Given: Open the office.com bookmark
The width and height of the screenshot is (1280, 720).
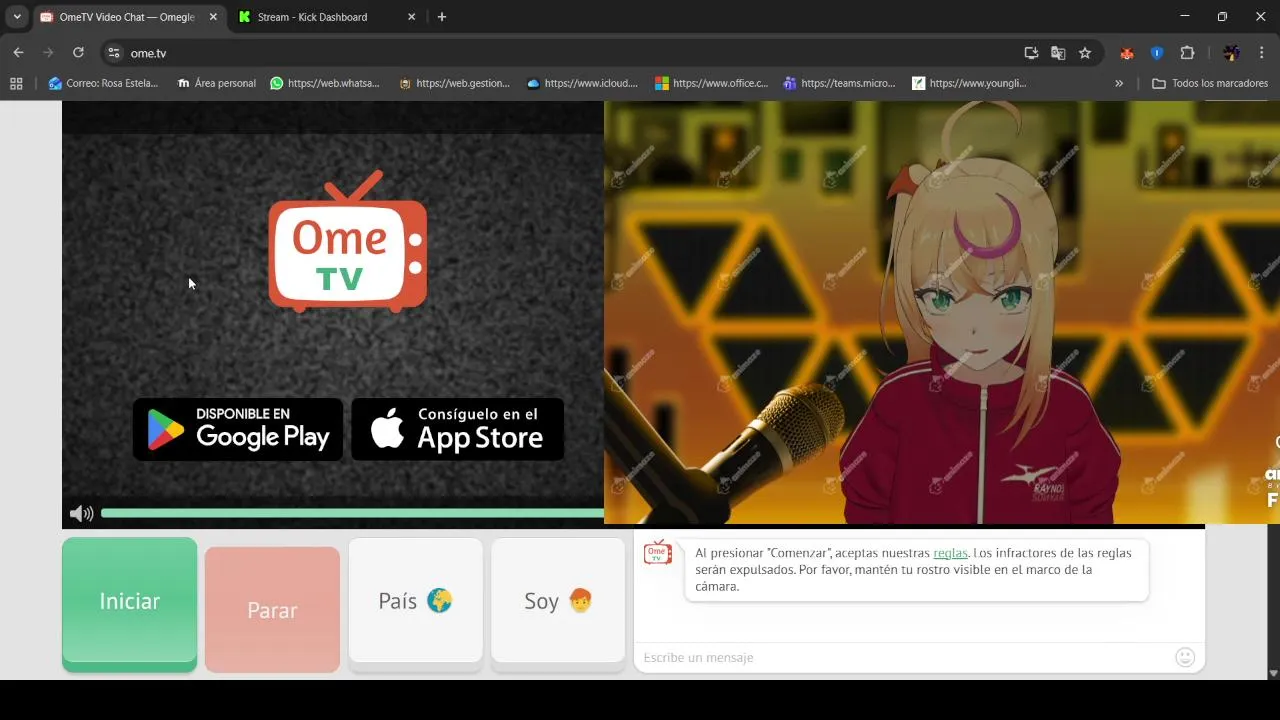Looking at the screenshot, I should 711,83.
